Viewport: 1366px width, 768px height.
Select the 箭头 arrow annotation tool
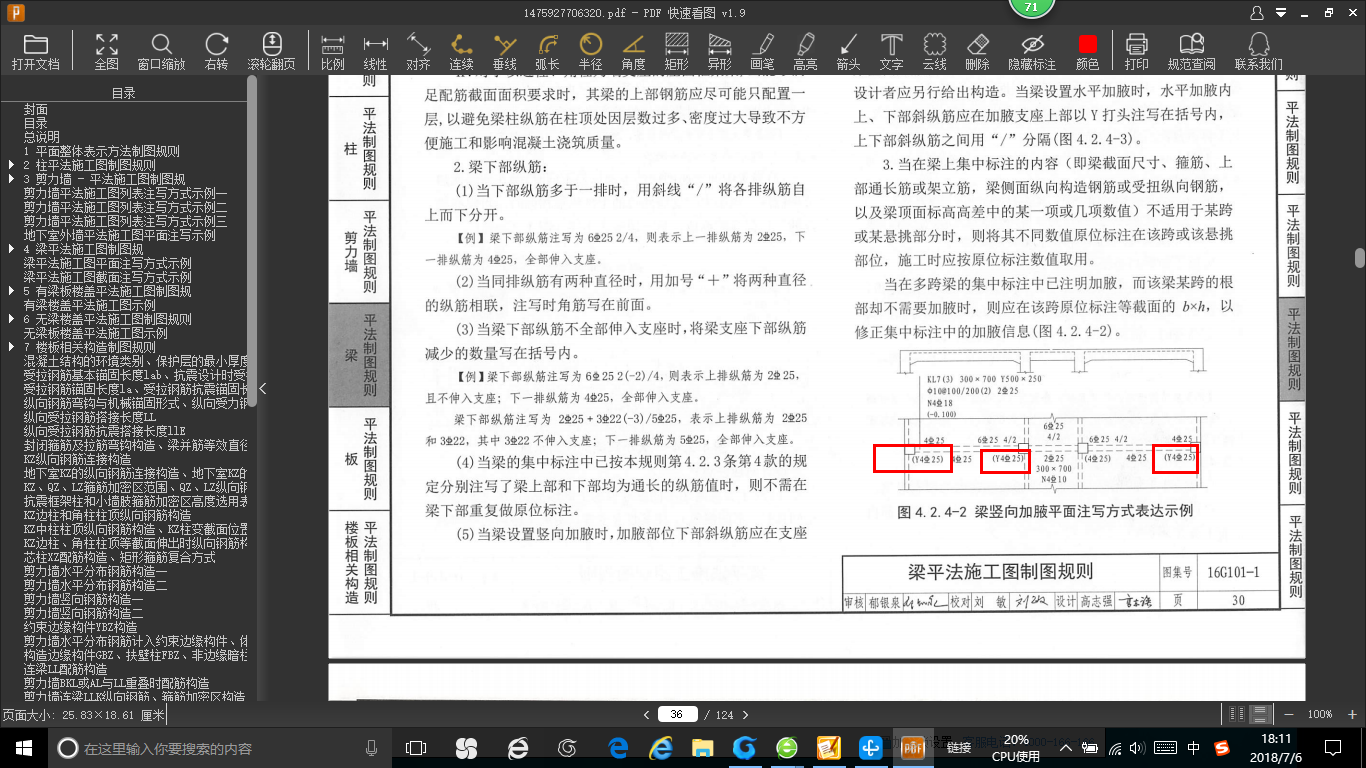848,51
